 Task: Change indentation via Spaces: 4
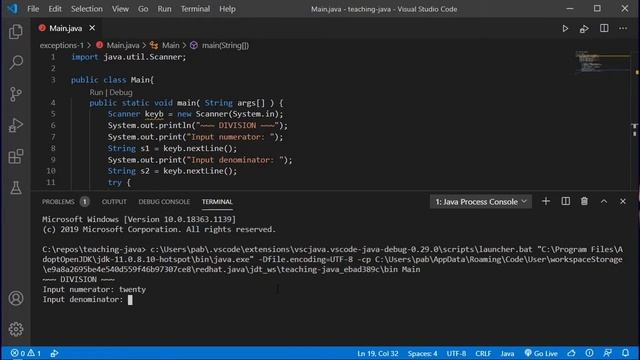pyautogui.click(x=422, y=353)
